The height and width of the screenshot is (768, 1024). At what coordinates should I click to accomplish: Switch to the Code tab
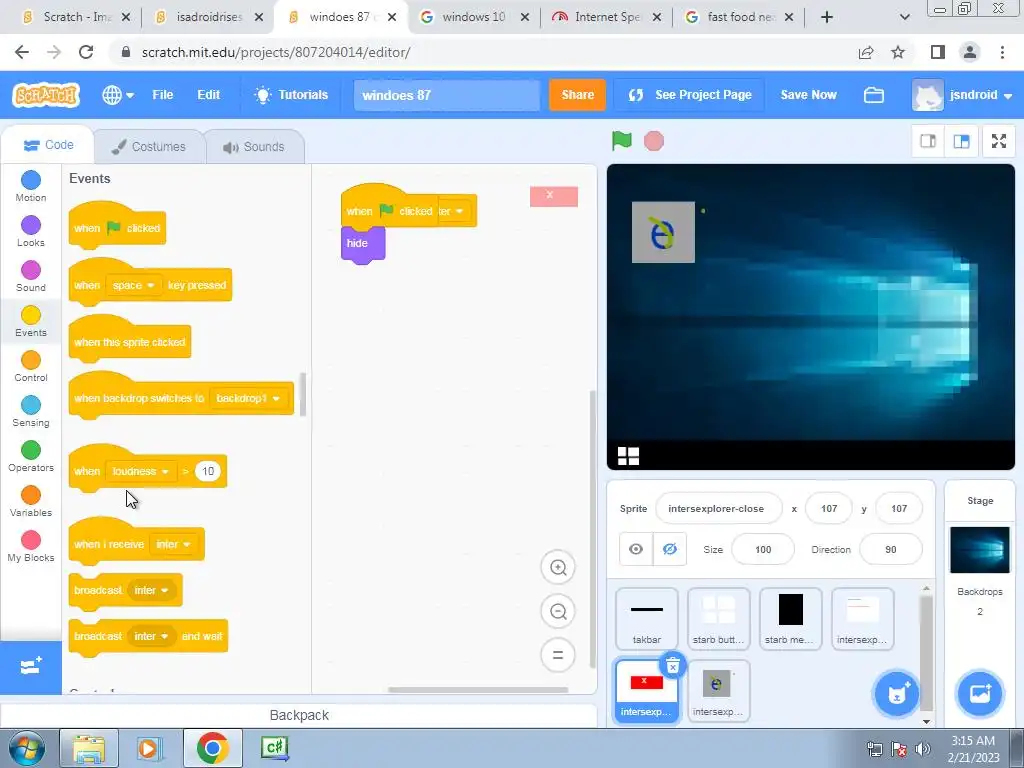48,145
